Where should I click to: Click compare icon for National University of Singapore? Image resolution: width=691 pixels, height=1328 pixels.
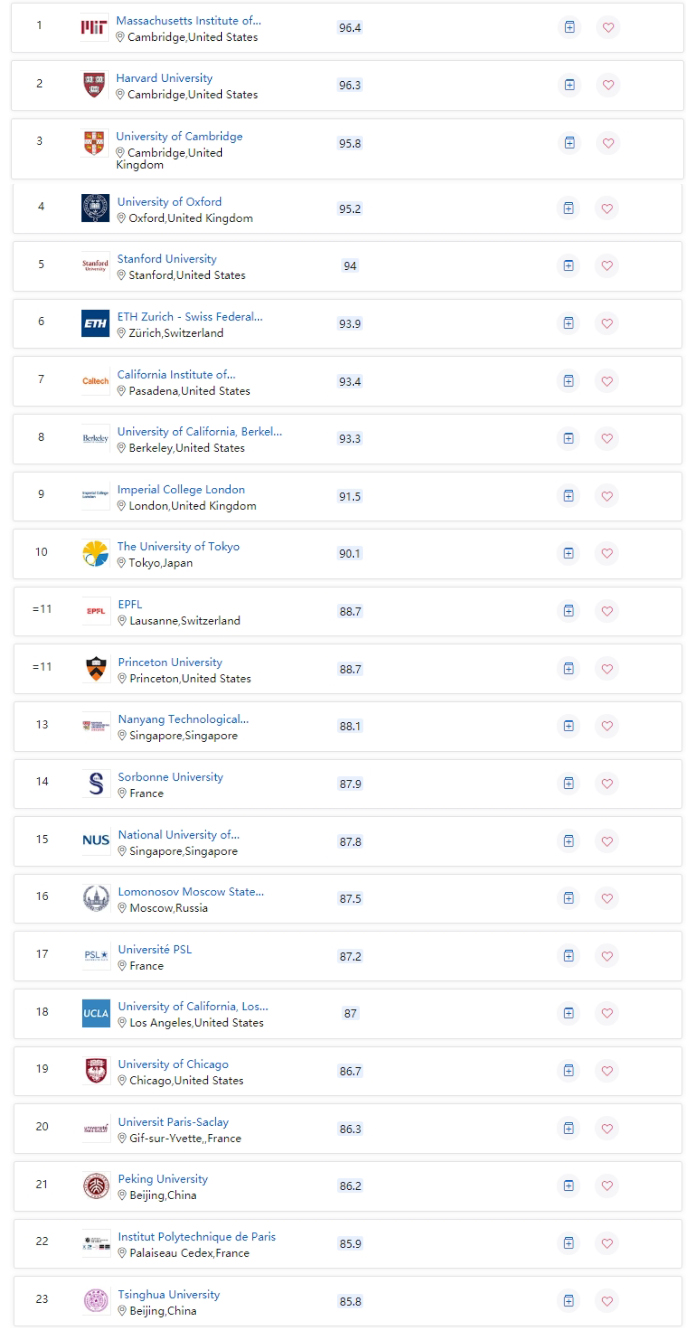point(569,841)
